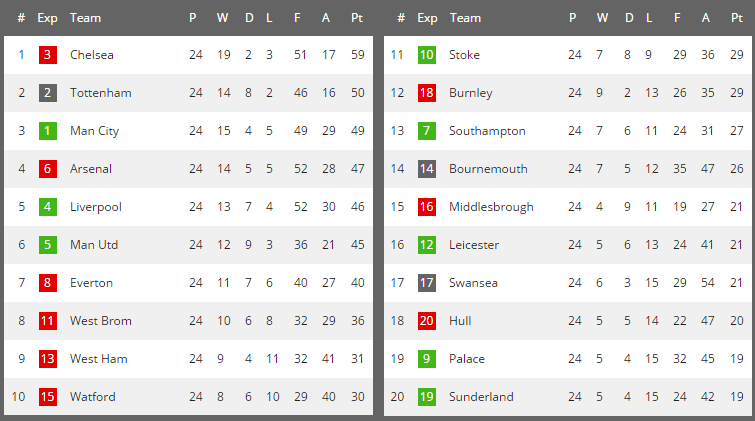Click the Sunderland team name
755x421 pixels.
[x=481, y=397]
